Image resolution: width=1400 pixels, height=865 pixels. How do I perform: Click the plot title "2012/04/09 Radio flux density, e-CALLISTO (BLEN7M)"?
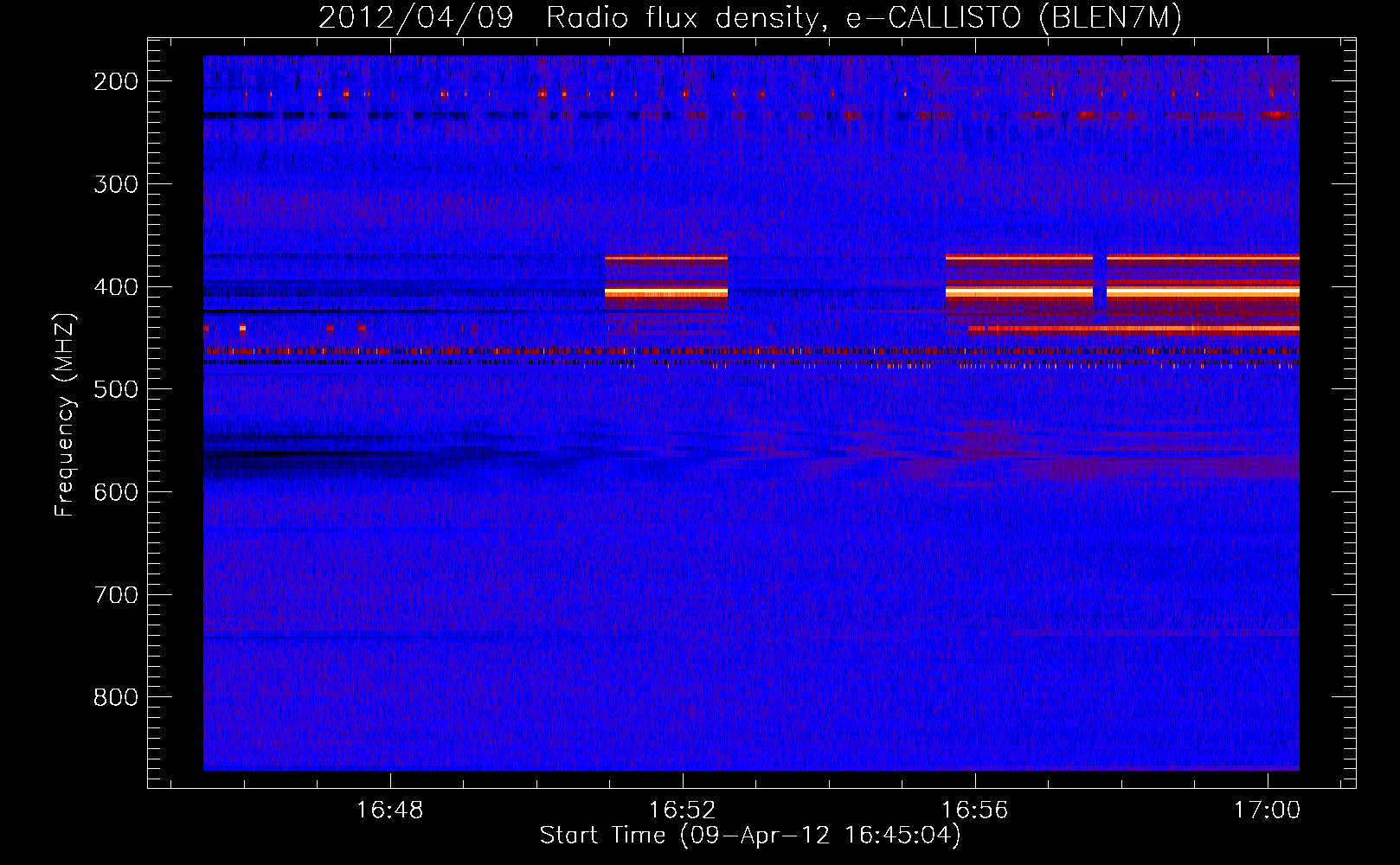coord(749,17)
